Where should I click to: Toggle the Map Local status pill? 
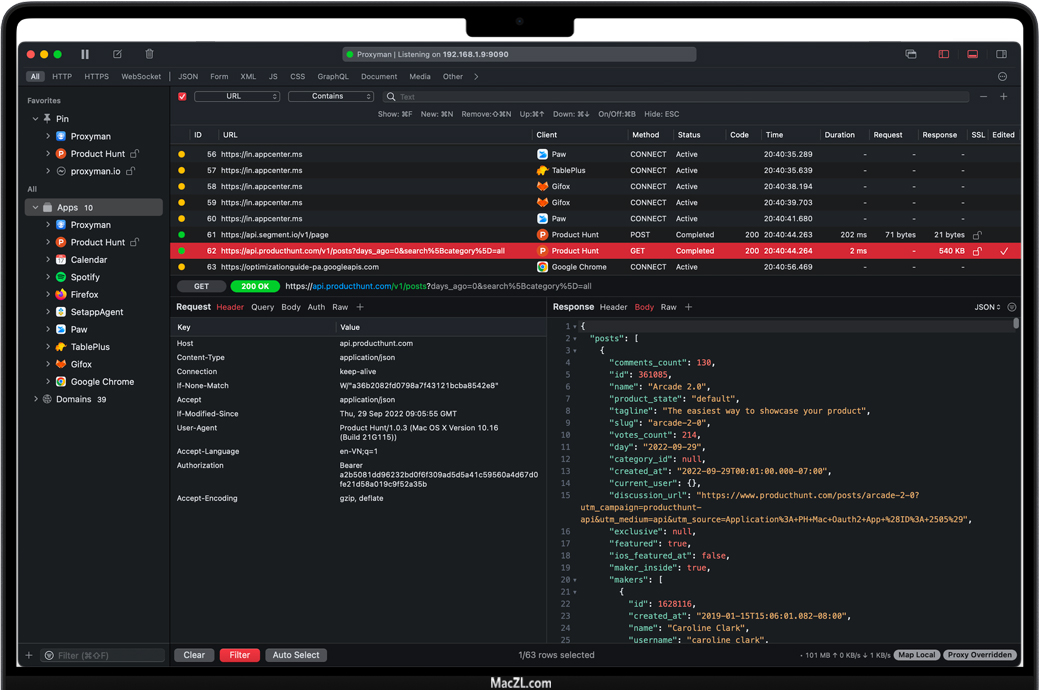916,655
